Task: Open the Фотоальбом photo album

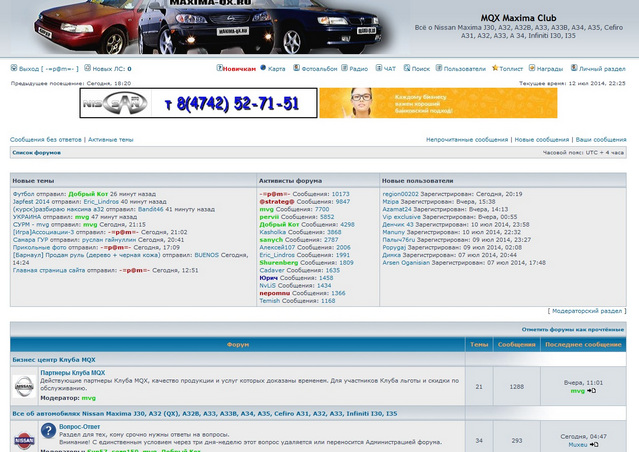Action: (x=296, y=69)
